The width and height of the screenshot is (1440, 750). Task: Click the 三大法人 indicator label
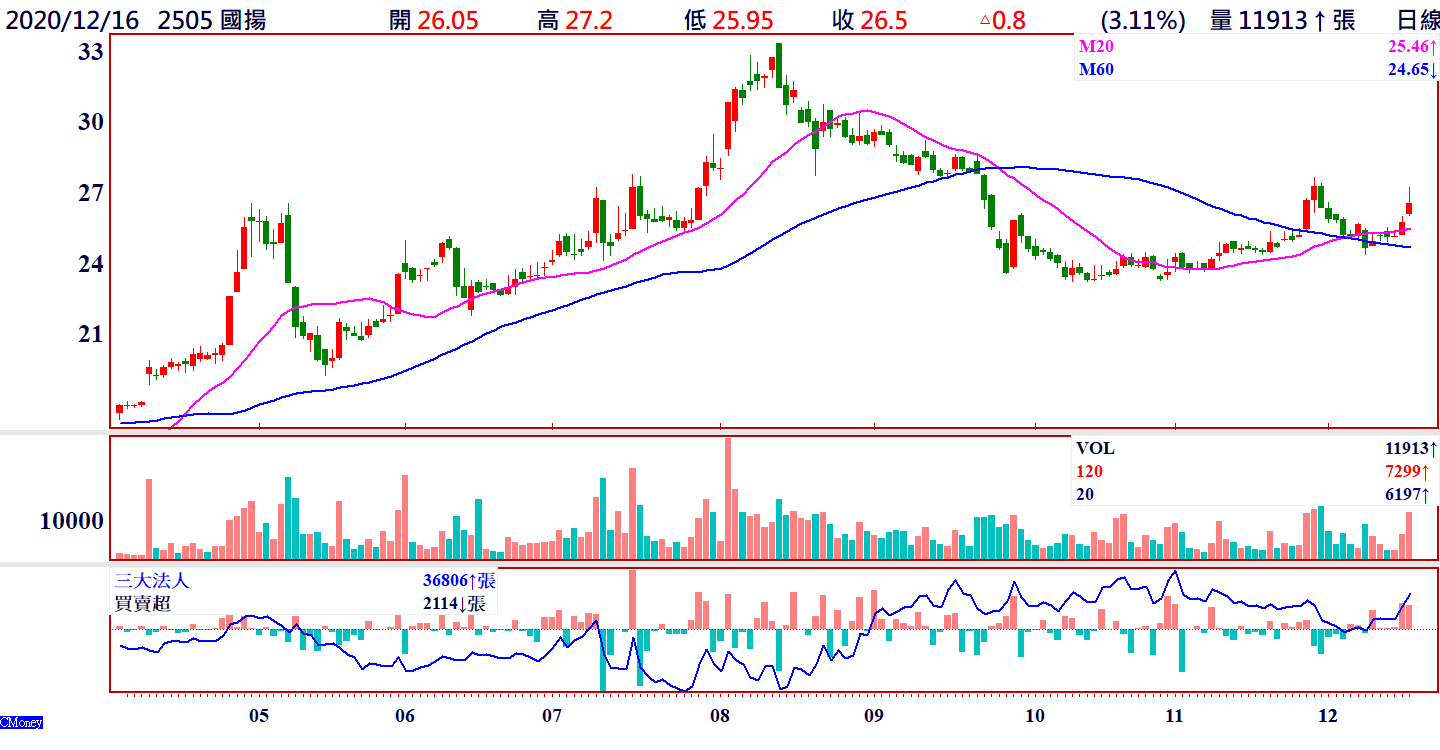click(152, 580)
